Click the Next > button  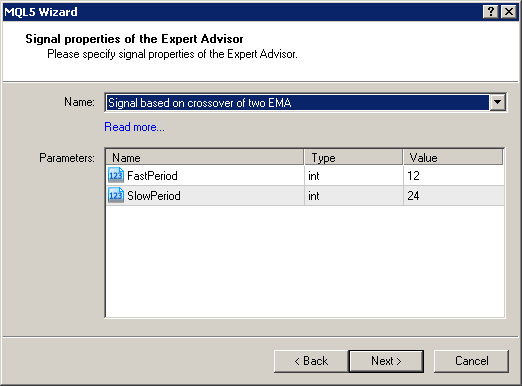click(x=386, y=361)
